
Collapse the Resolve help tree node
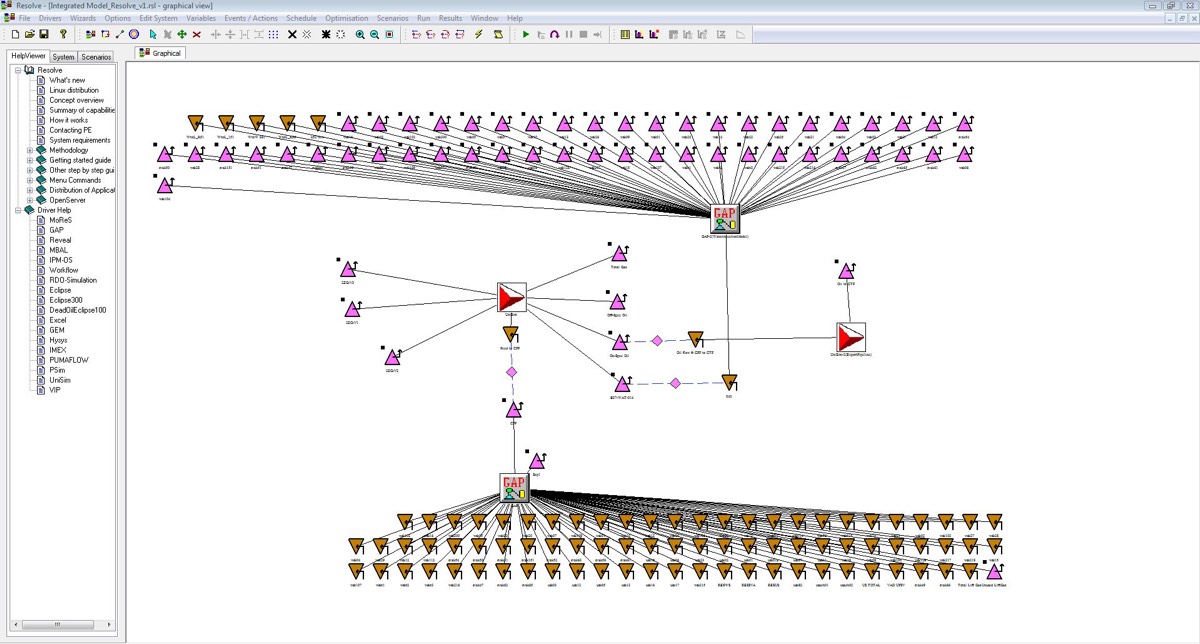click(x=18, y=71)
